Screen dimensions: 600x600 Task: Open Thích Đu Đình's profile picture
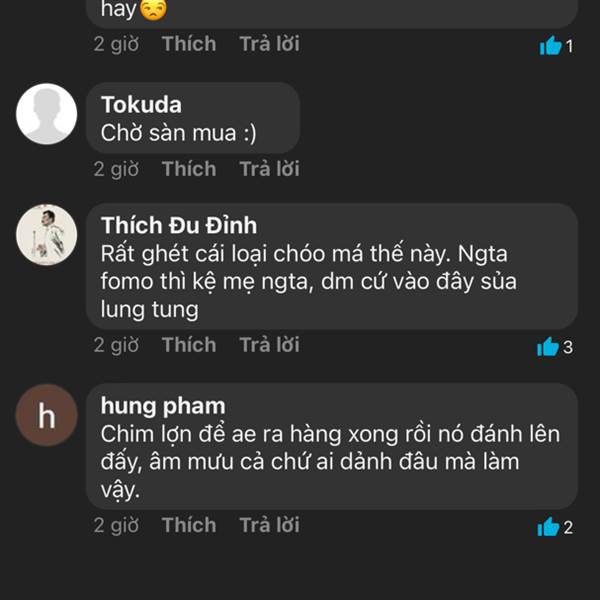pyautogui.click(x=46, y=235)
